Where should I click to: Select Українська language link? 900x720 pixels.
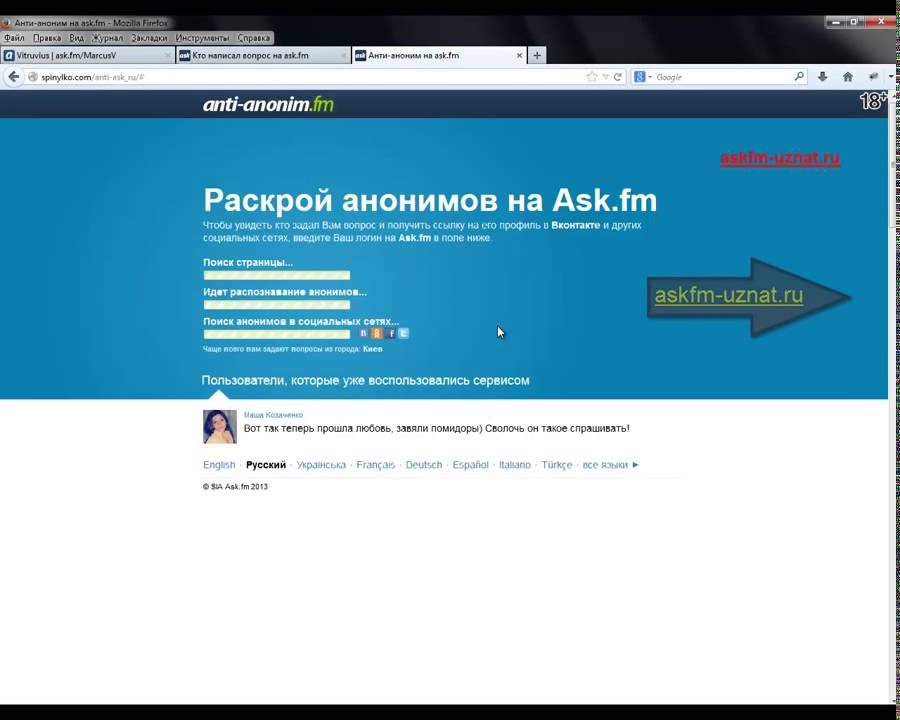click(x=321, y=465)
